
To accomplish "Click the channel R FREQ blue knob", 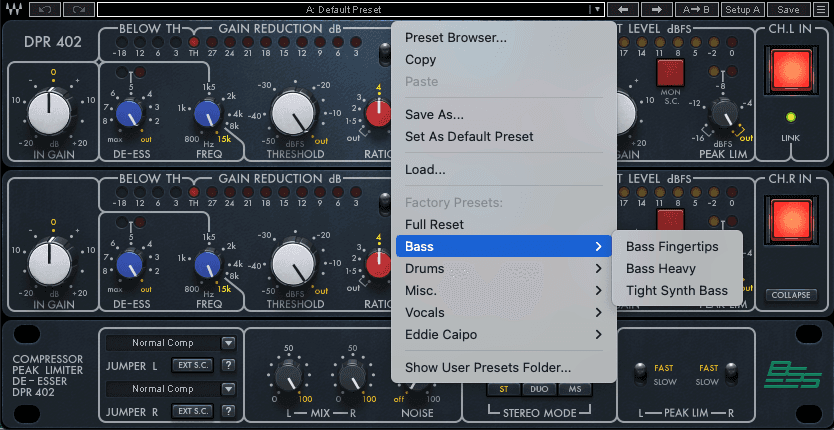I will click(207, 263).
